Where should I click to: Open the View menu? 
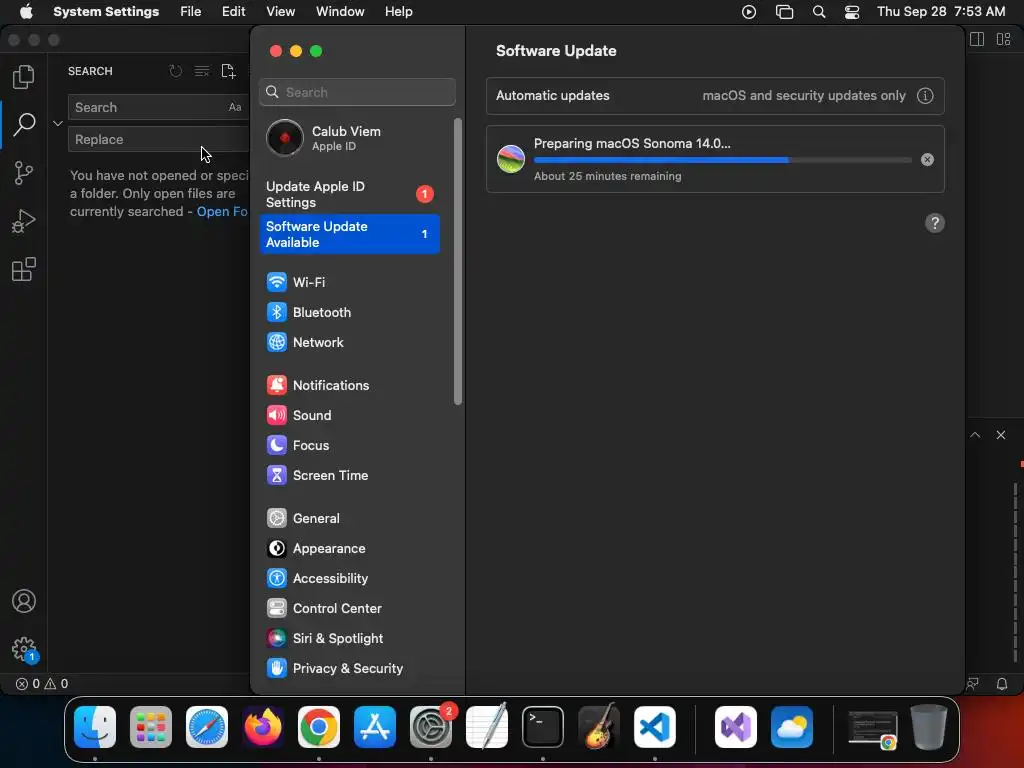pos(280,12)
